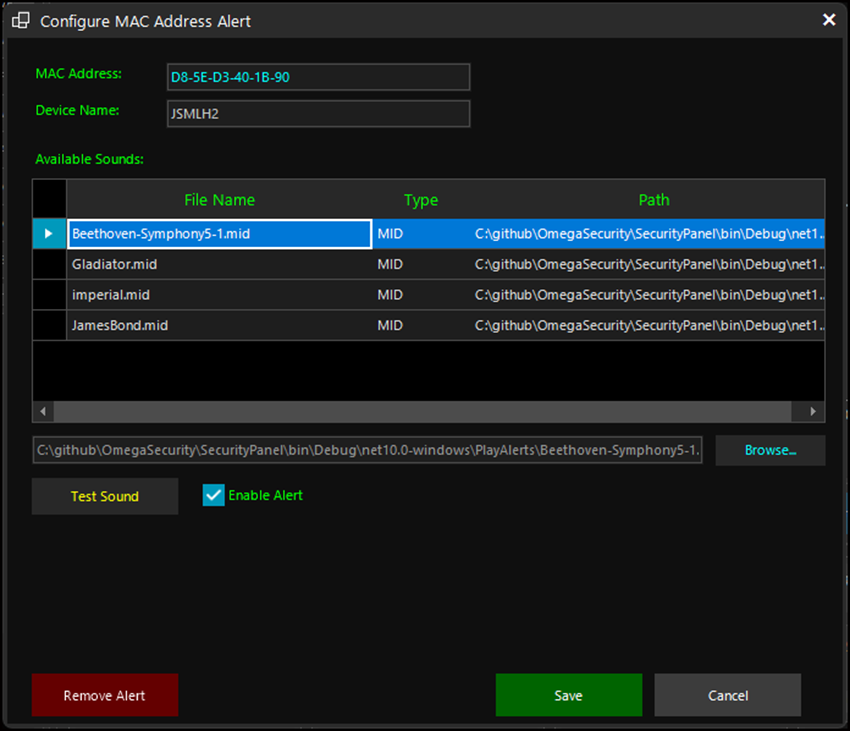Viewport: 850px width, 731px height.
Task: Click the Remove Alert button
Action: (x=104, y=695)
